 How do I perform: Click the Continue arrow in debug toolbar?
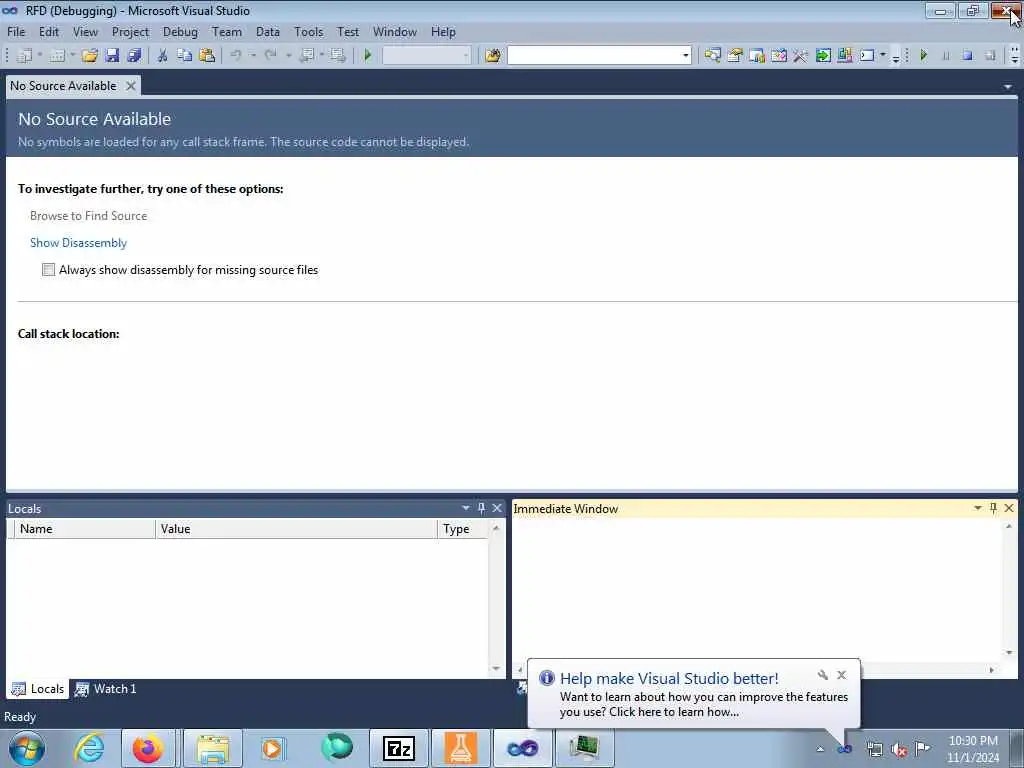923,56
